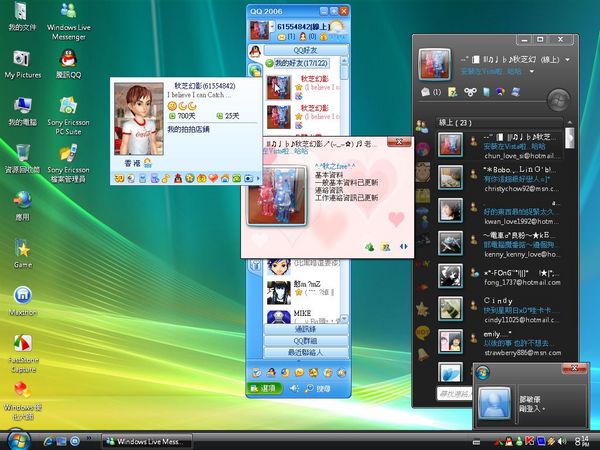
Task: Click the last icon in QQ bottom toolbar
Action: pos(342,372)
